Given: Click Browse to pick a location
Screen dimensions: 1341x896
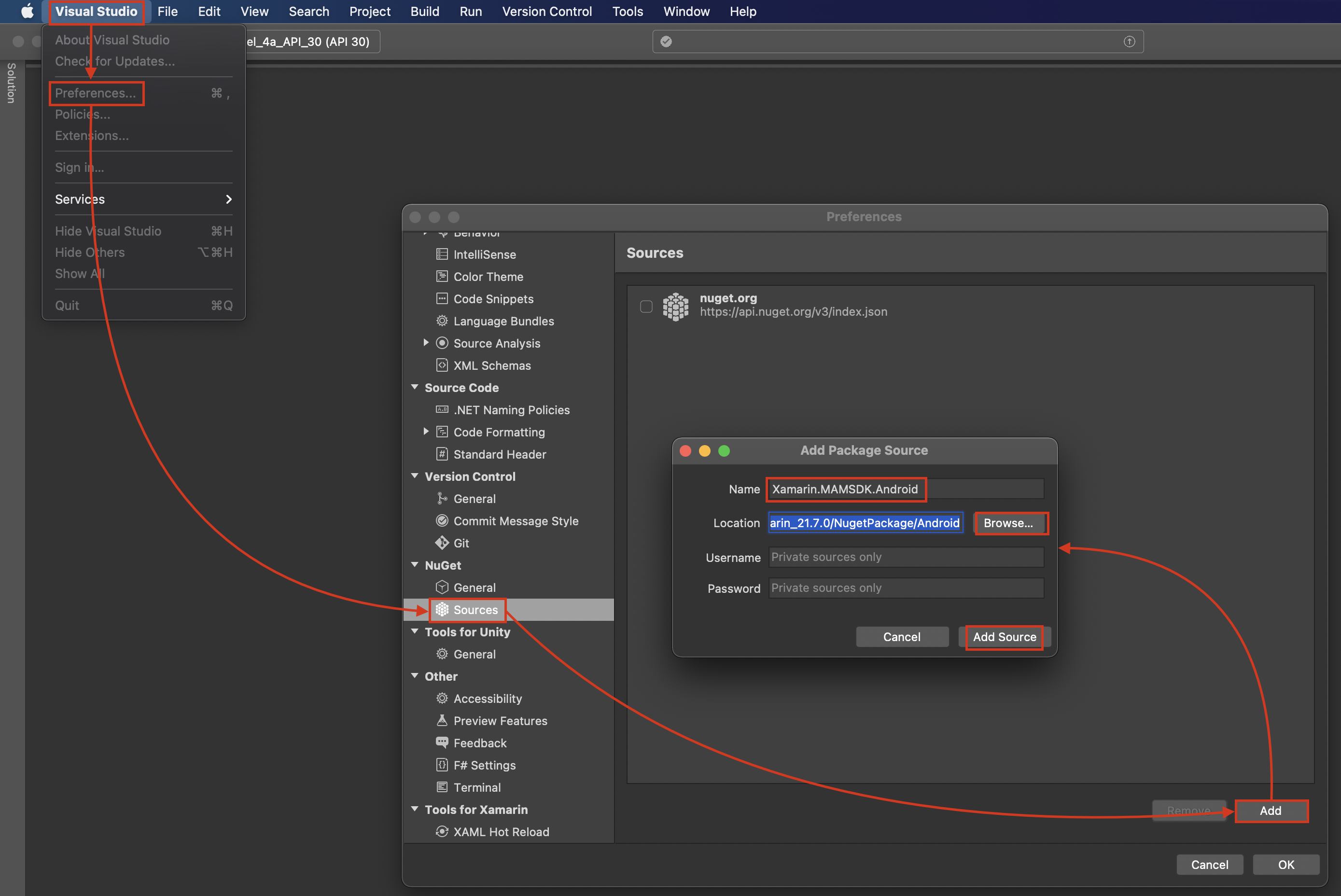Looking at the screenshot, I should 1009,523.
